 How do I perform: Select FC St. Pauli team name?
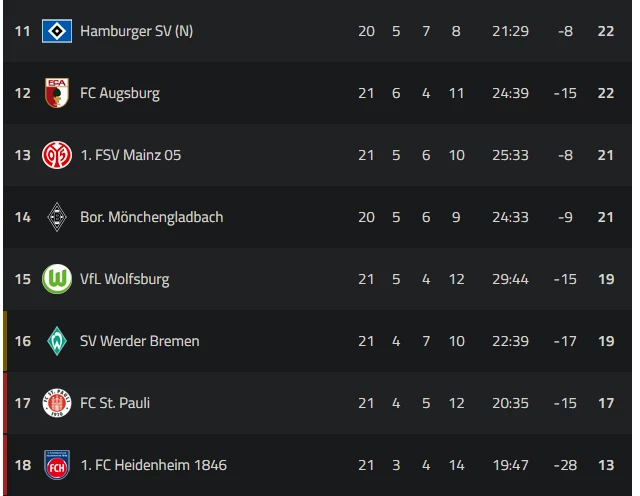[x=115, y=403]
